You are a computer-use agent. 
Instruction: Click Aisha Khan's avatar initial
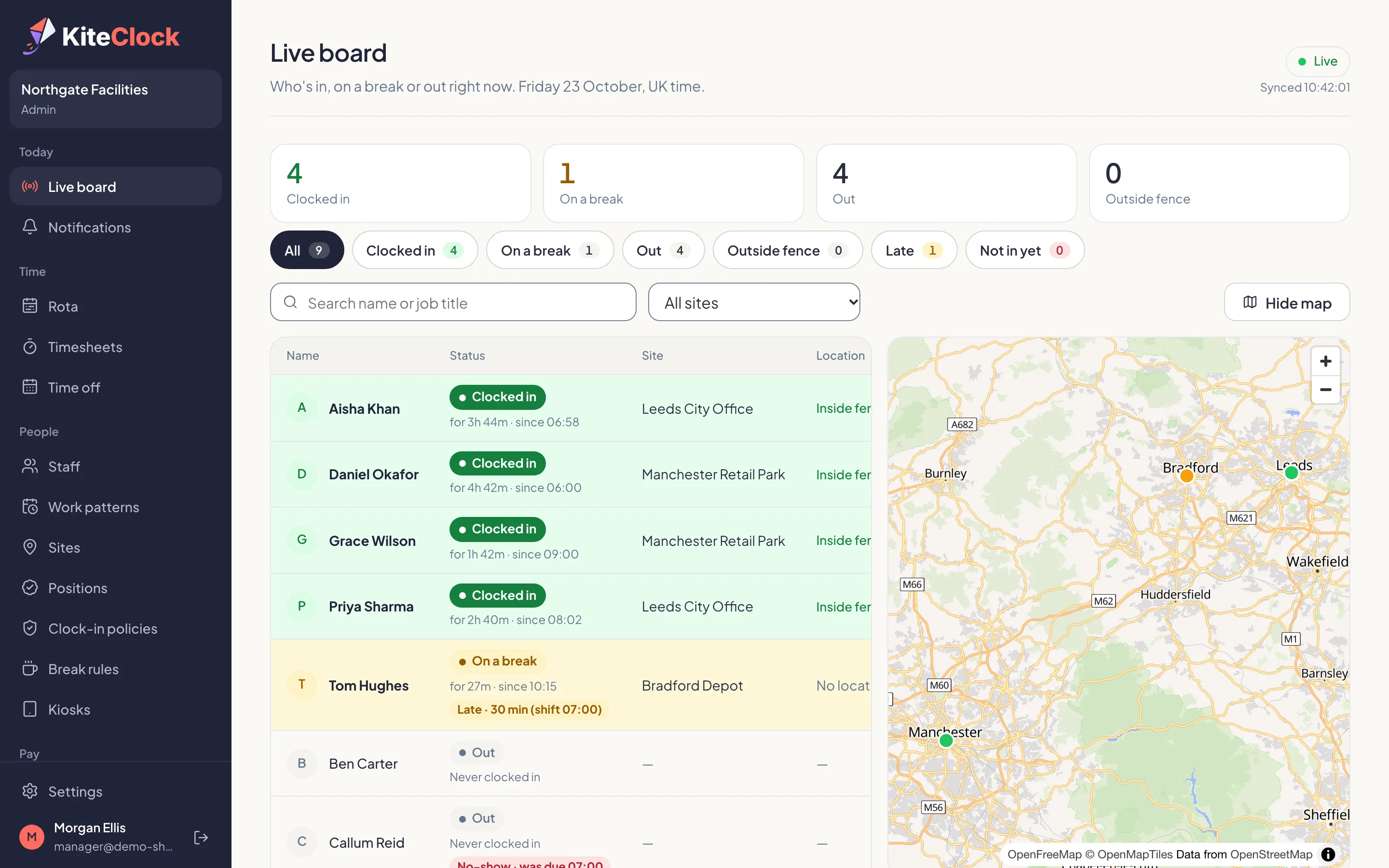click(x=302, y=407)
